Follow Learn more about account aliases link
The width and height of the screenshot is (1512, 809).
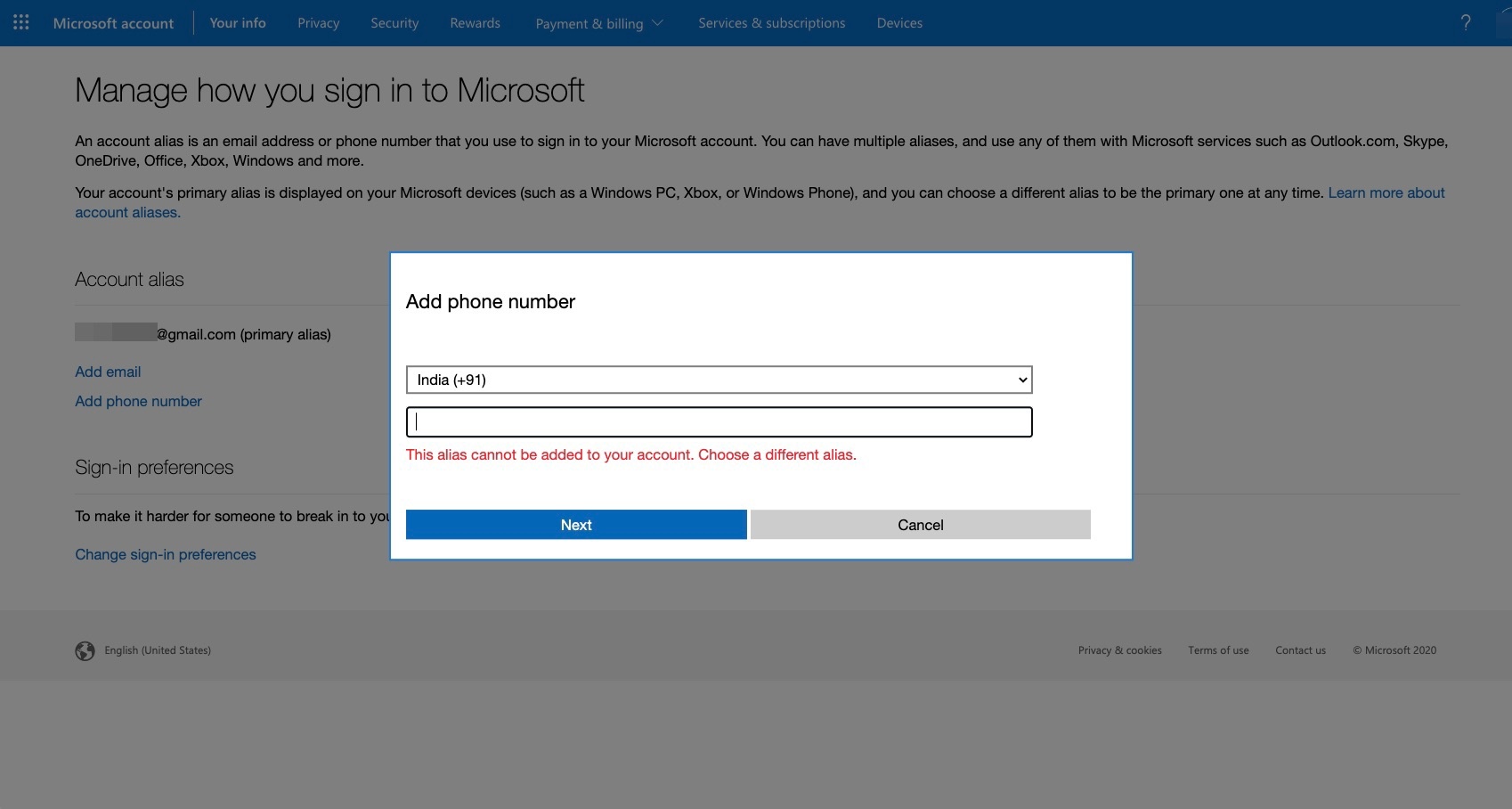pyautogui.click(x=1386, y=192)
